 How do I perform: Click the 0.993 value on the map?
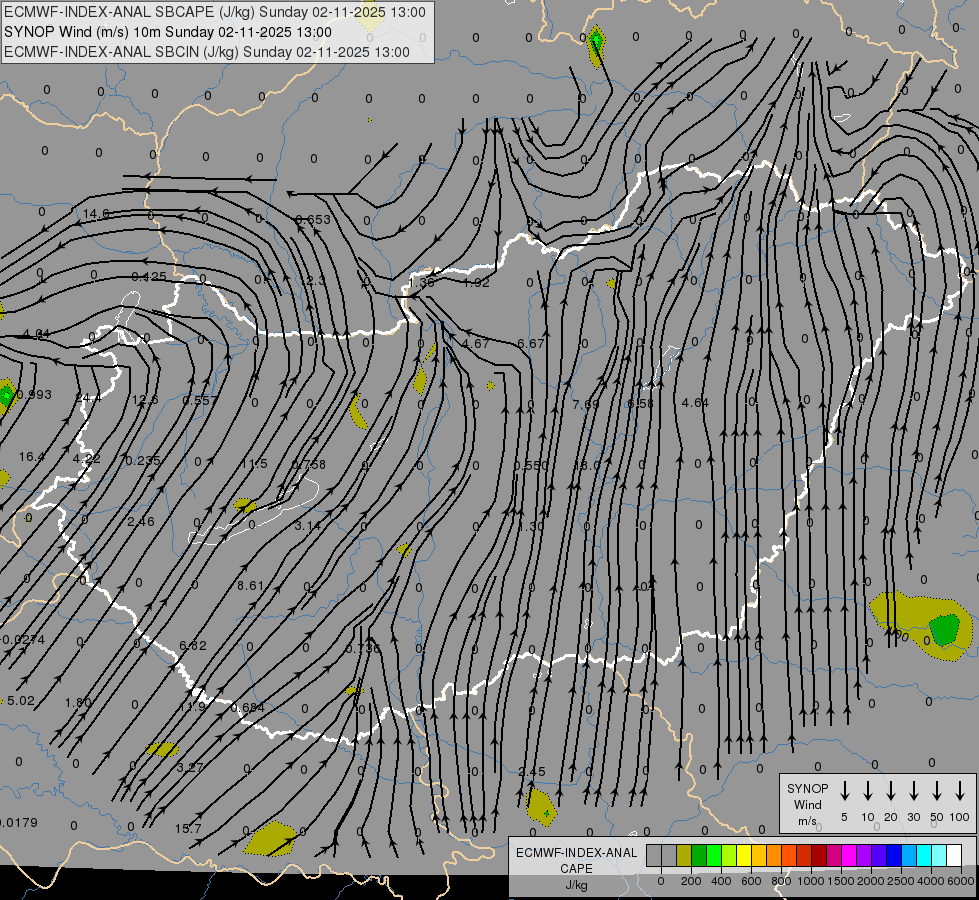[34, 394]
